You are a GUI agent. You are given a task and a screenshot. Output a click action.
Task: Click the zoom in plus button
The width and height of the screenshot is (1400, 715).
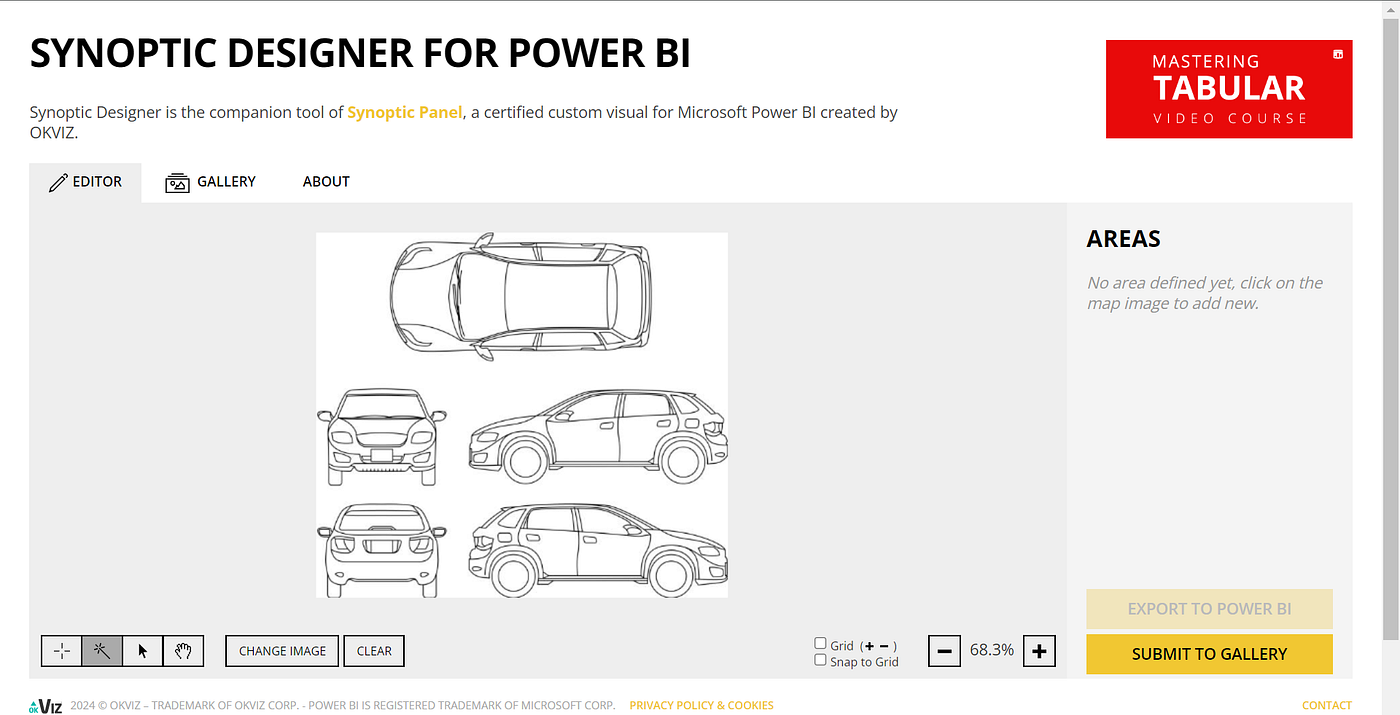(1040, 651)
